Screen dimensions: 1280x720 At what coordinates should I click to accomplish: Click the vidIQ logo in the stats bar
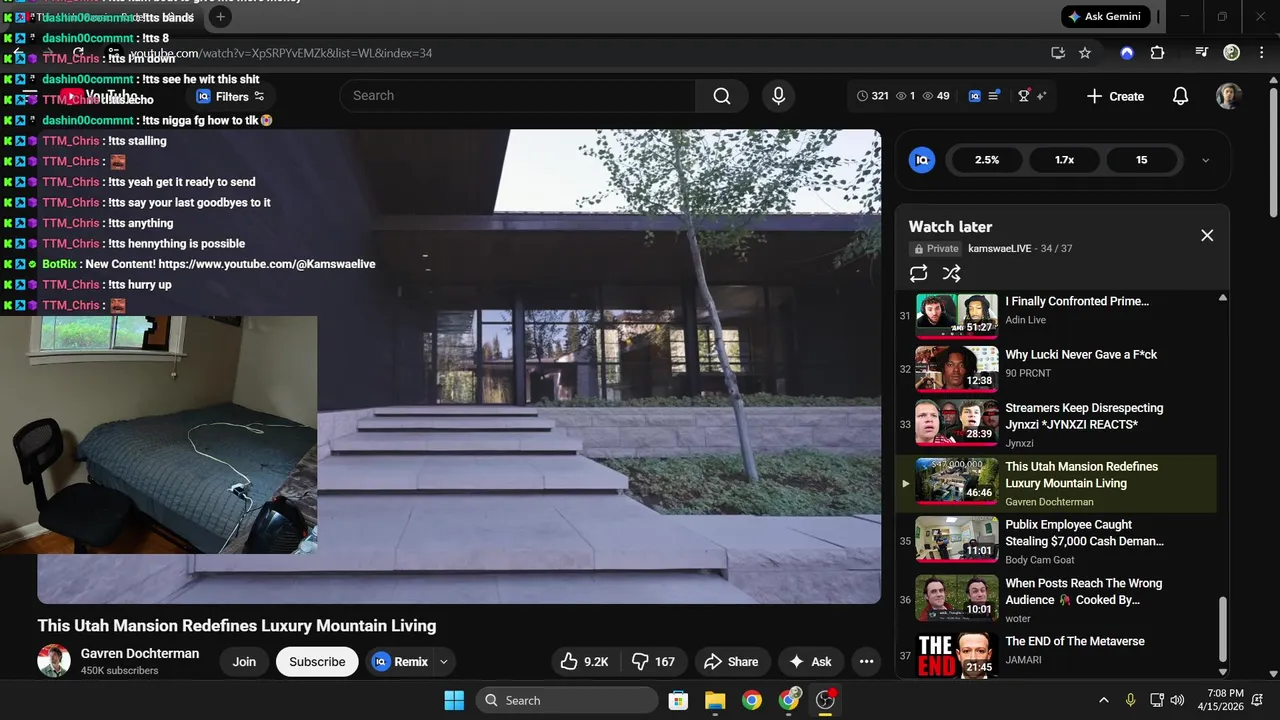pos(975,96)
